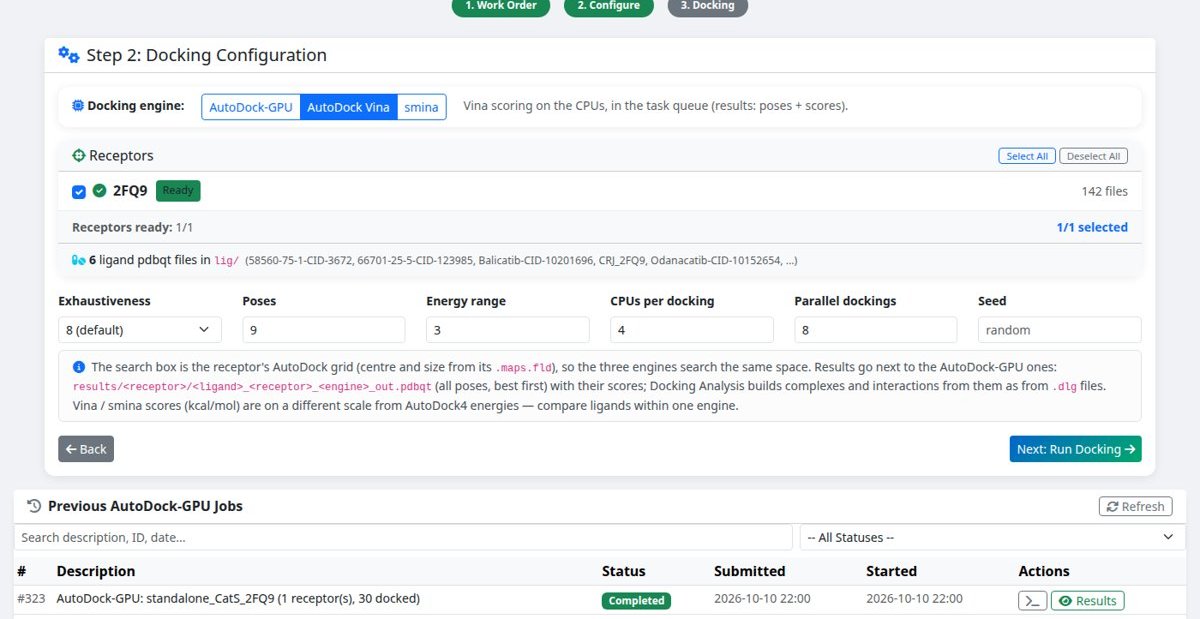Go to step 1. Work Order
This screenshot has width=1200, height=619.
pos(501,6)
